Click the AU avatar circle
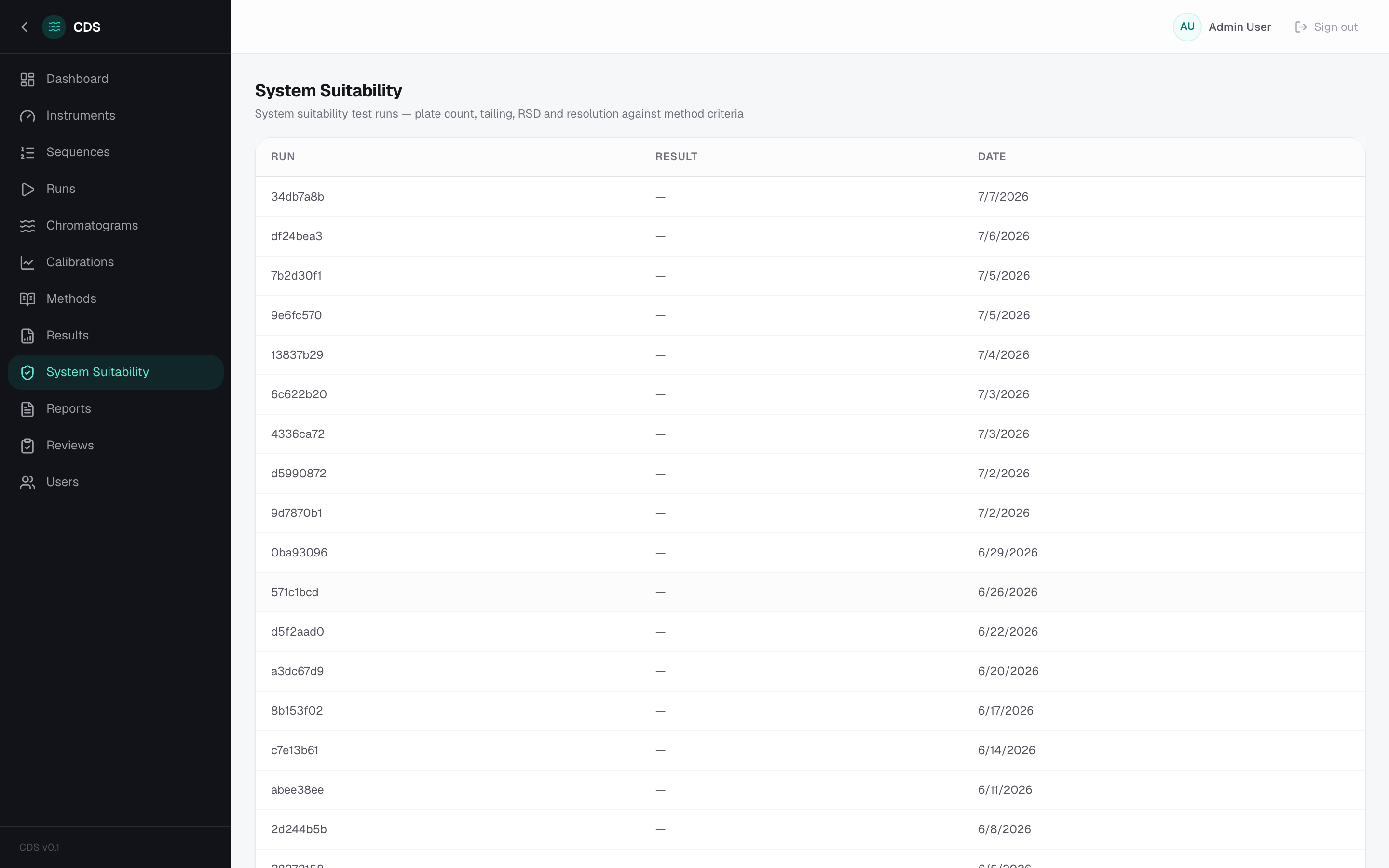Screen dimensions: 1389x868 (x=1187, y=27)
